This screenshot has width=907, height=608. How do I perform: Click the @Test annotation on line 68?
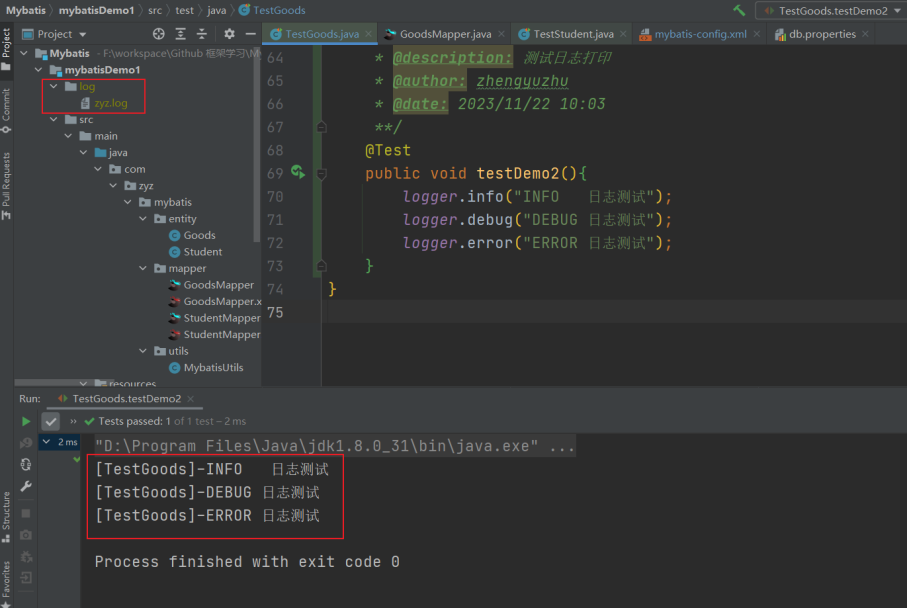pyautogui.click(x=388, y=150)
